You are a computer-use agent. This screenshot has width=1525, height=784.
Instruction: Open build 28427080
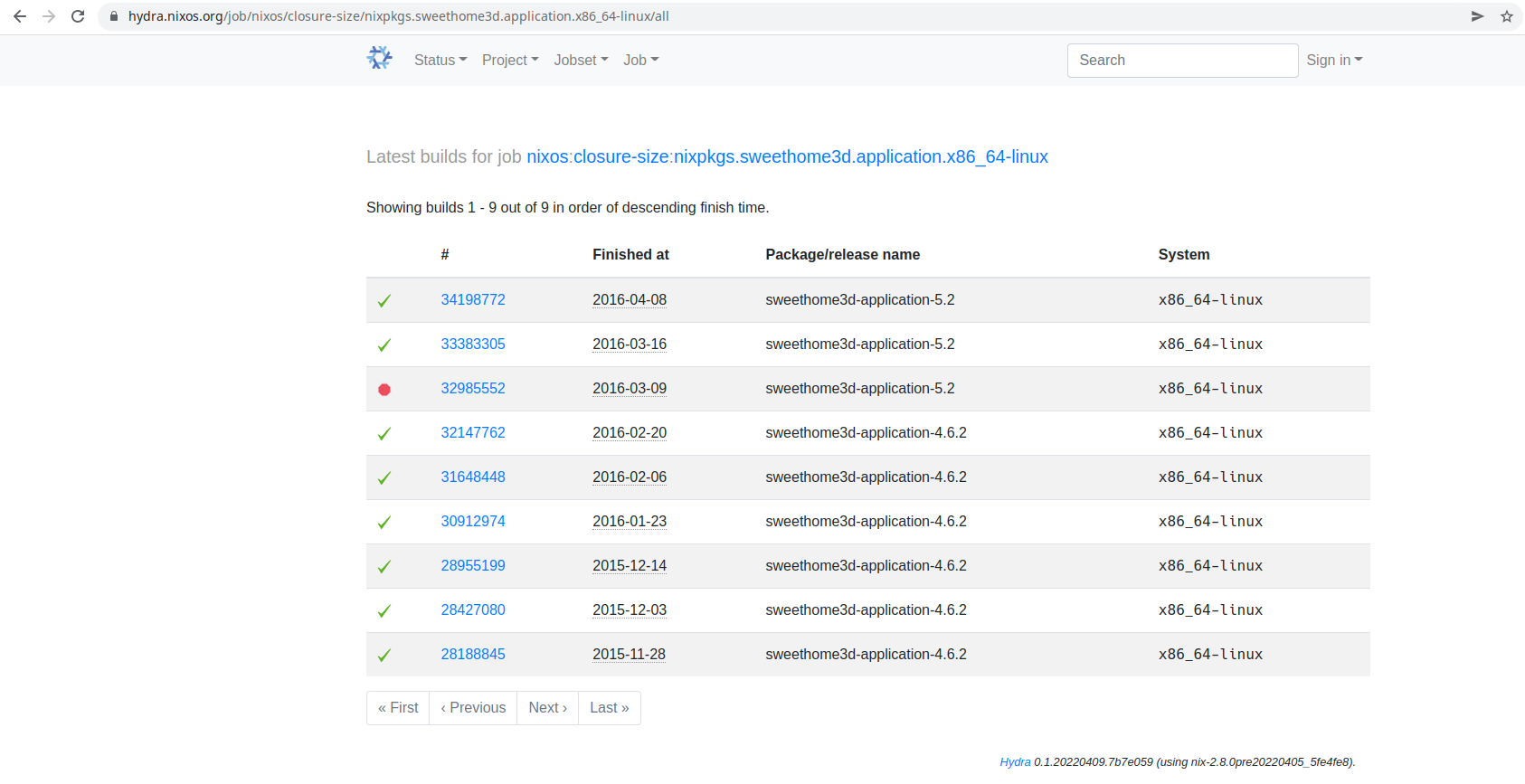(x=473, y=609)
